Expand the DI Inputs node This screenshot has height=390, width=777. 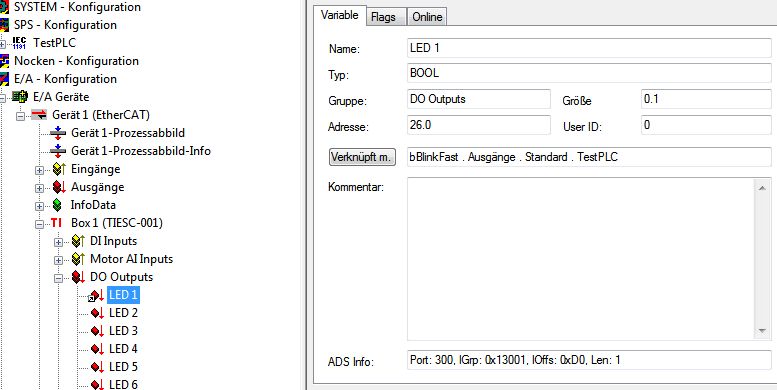coord(58,242)
